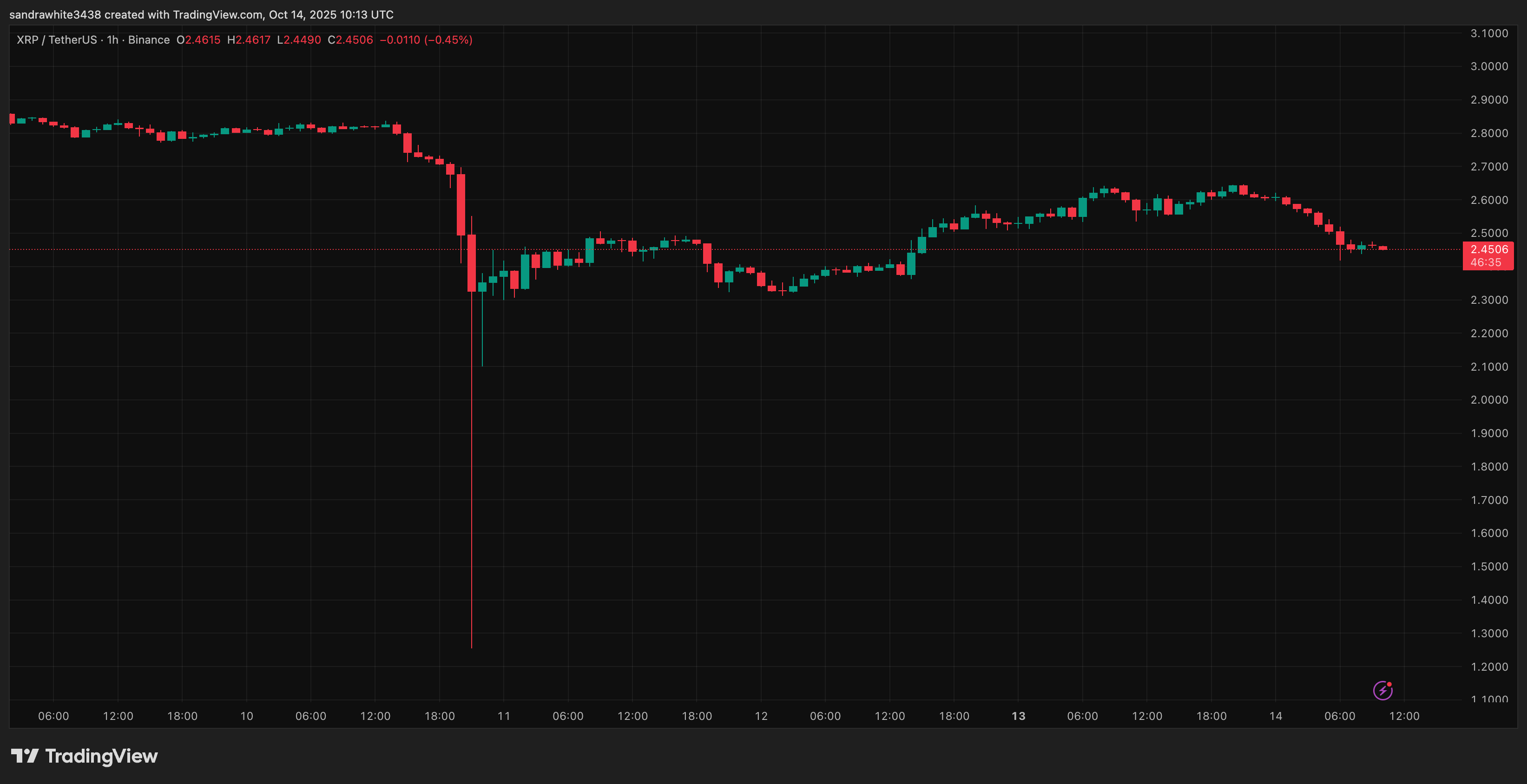
Task: Click the Binance exchange label in the legend
Action: (x=149, y=39)
